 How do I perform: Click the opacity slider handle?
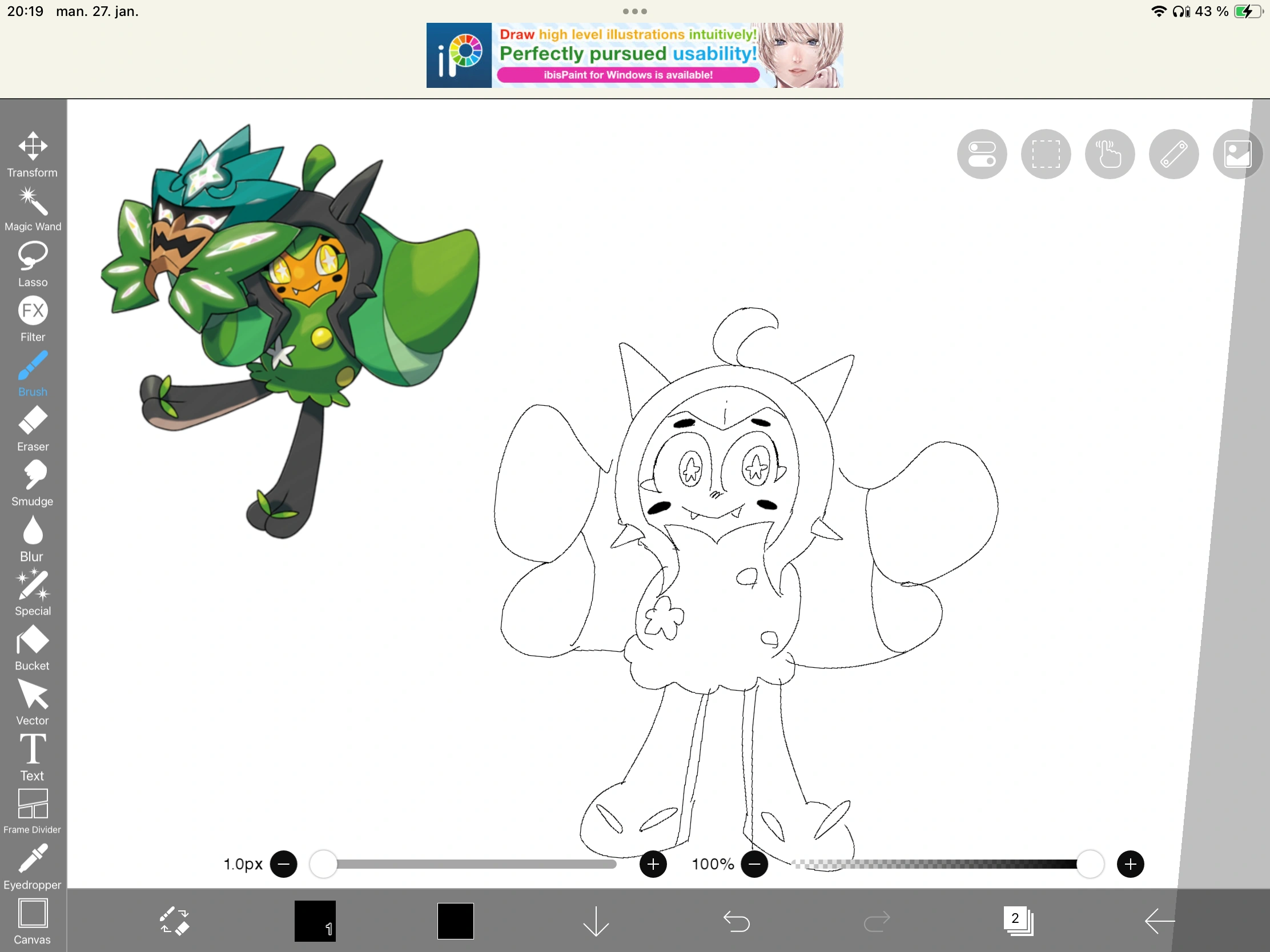click(x=1089, y=864)
